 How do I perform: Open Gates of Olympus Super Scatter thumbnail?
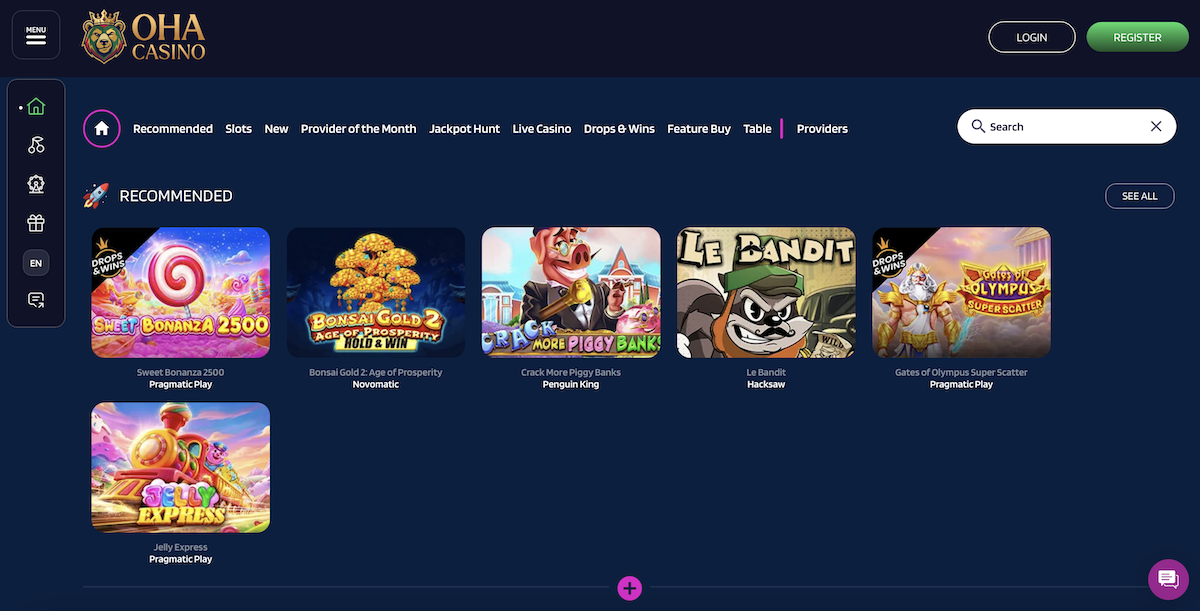click(x=961, y=292)
